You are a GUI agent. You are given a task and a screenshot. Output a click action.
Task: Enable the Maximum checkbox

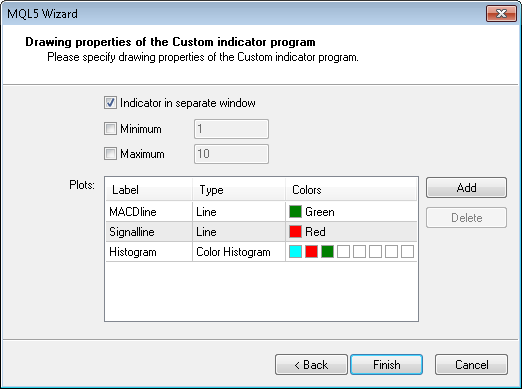110,154
